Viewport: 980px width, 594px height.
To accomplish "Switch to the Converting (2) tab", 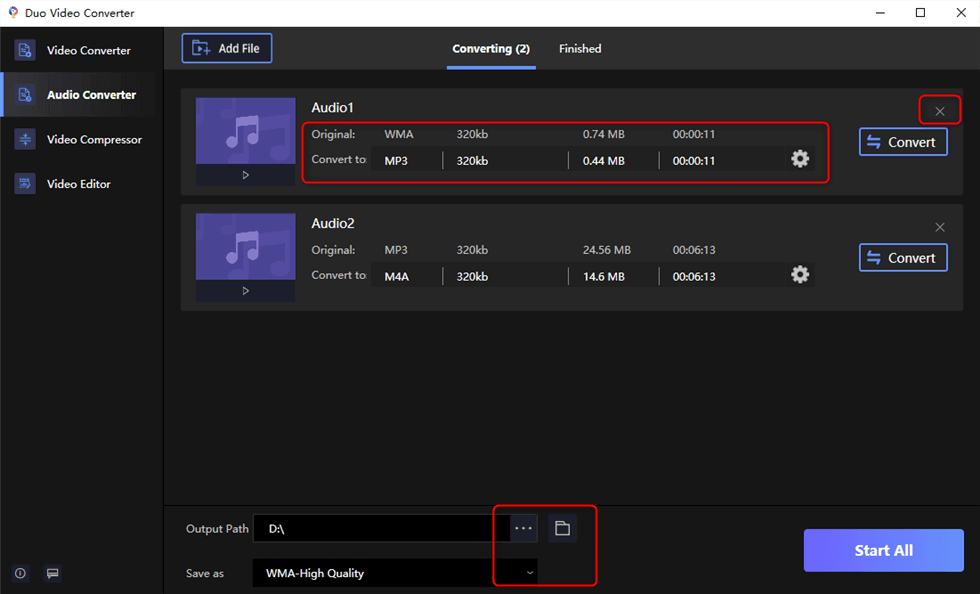I will (x=491, y=49).
